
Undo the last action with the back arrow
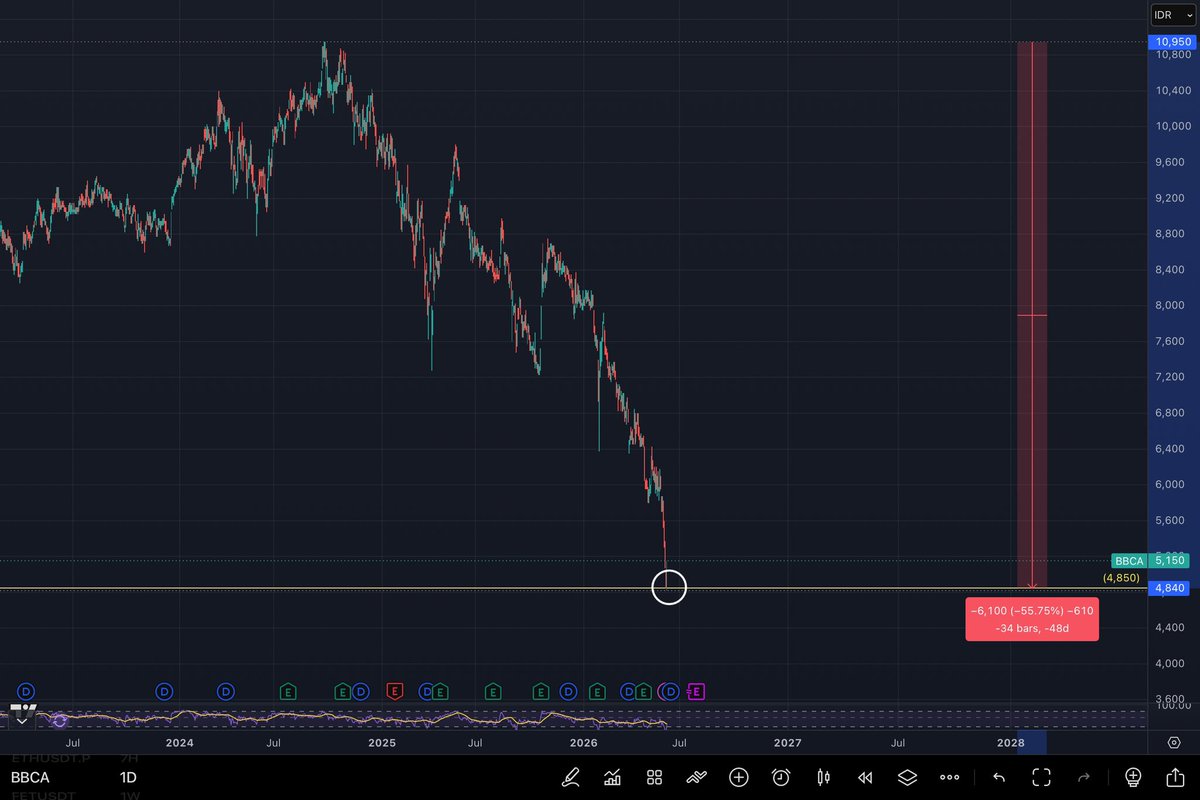(x=998, y=777)
